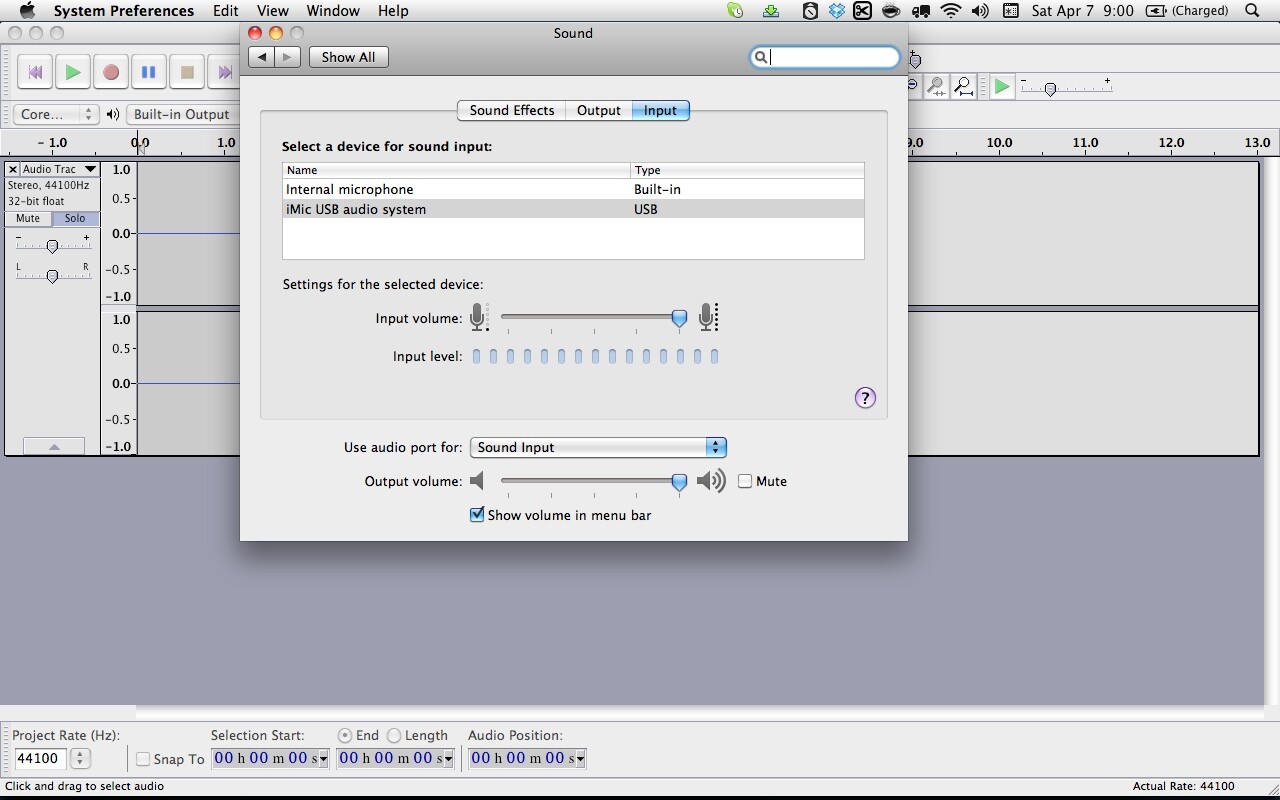The width and height of the screenshot is (1280, 800).
Task: Click Audacity's Fit Project zoom icon
Action: coord(964,87)
